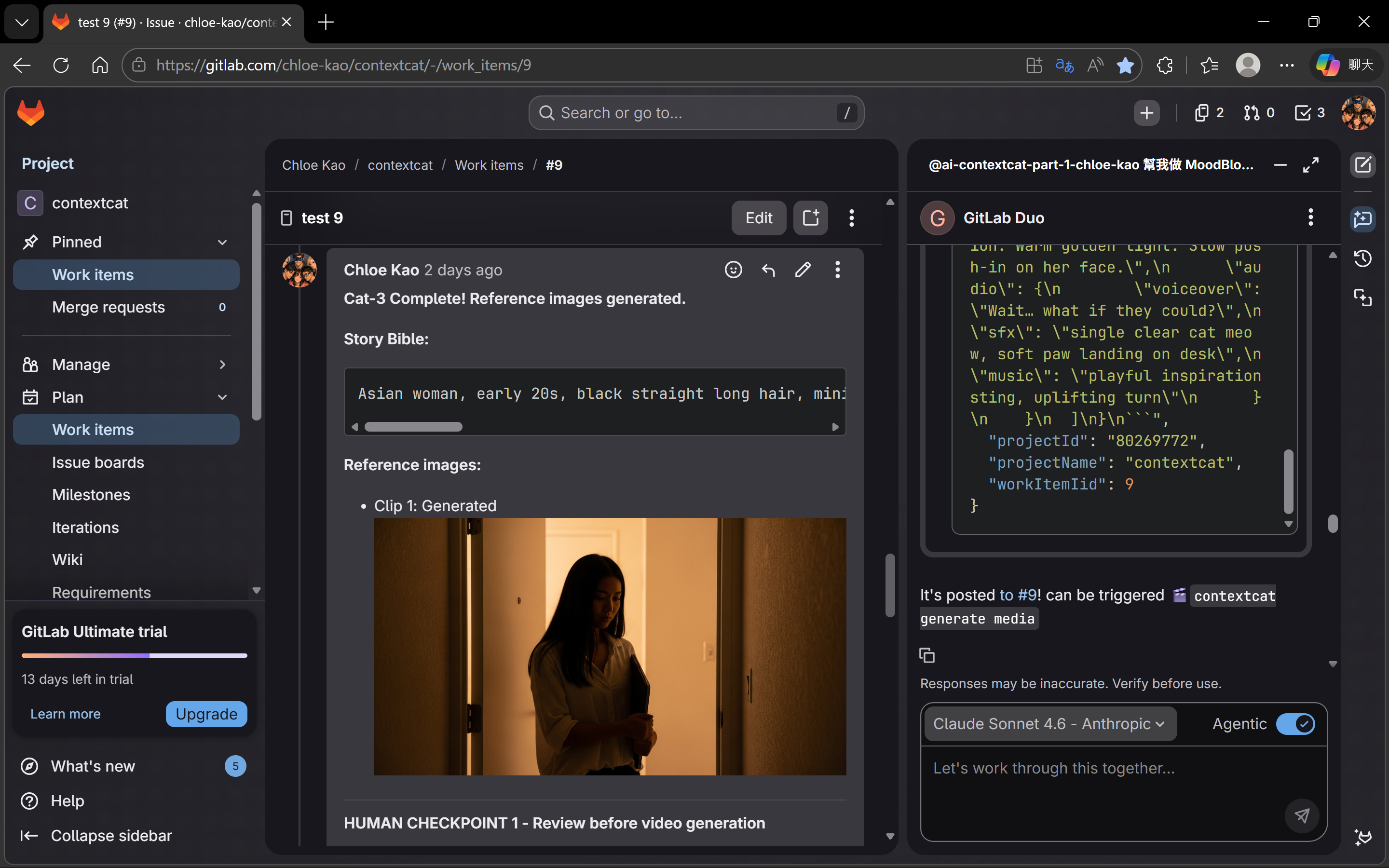Start a new GitLab Duo chat
Image resolution: width=1389 pixels, height=868 pixels.
[x=1362, y=165]
